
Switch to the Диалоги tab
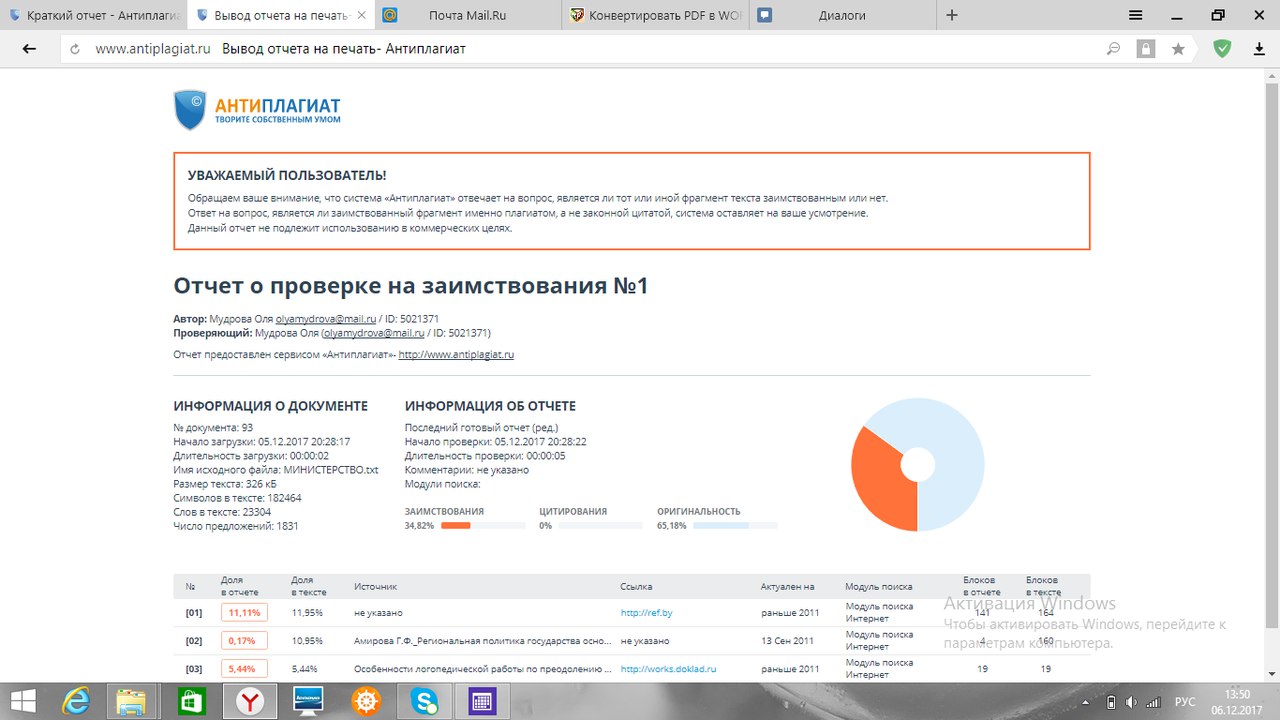842,15
